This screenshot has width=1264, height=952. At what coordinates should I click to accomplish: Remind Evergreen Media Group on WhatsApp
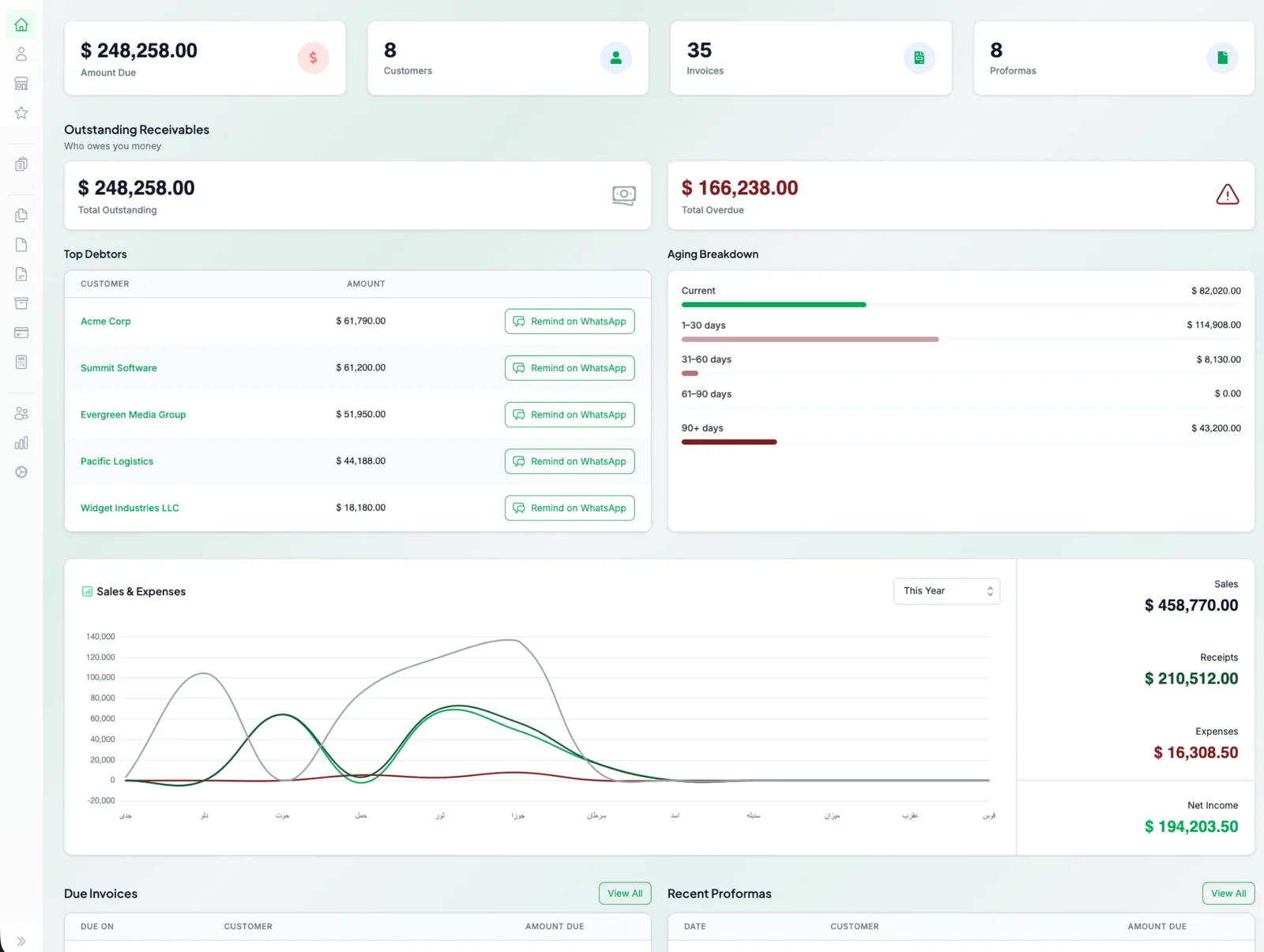pos(570,415)
